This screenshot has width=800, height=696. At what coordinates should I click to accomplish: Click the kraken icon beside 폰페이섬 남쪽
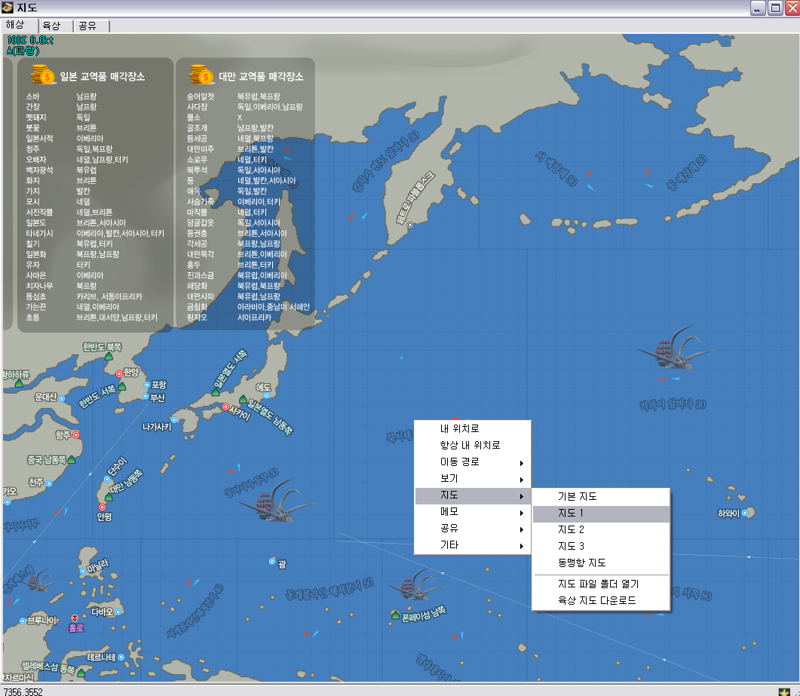pyautogui.click(x=417, y=585)
